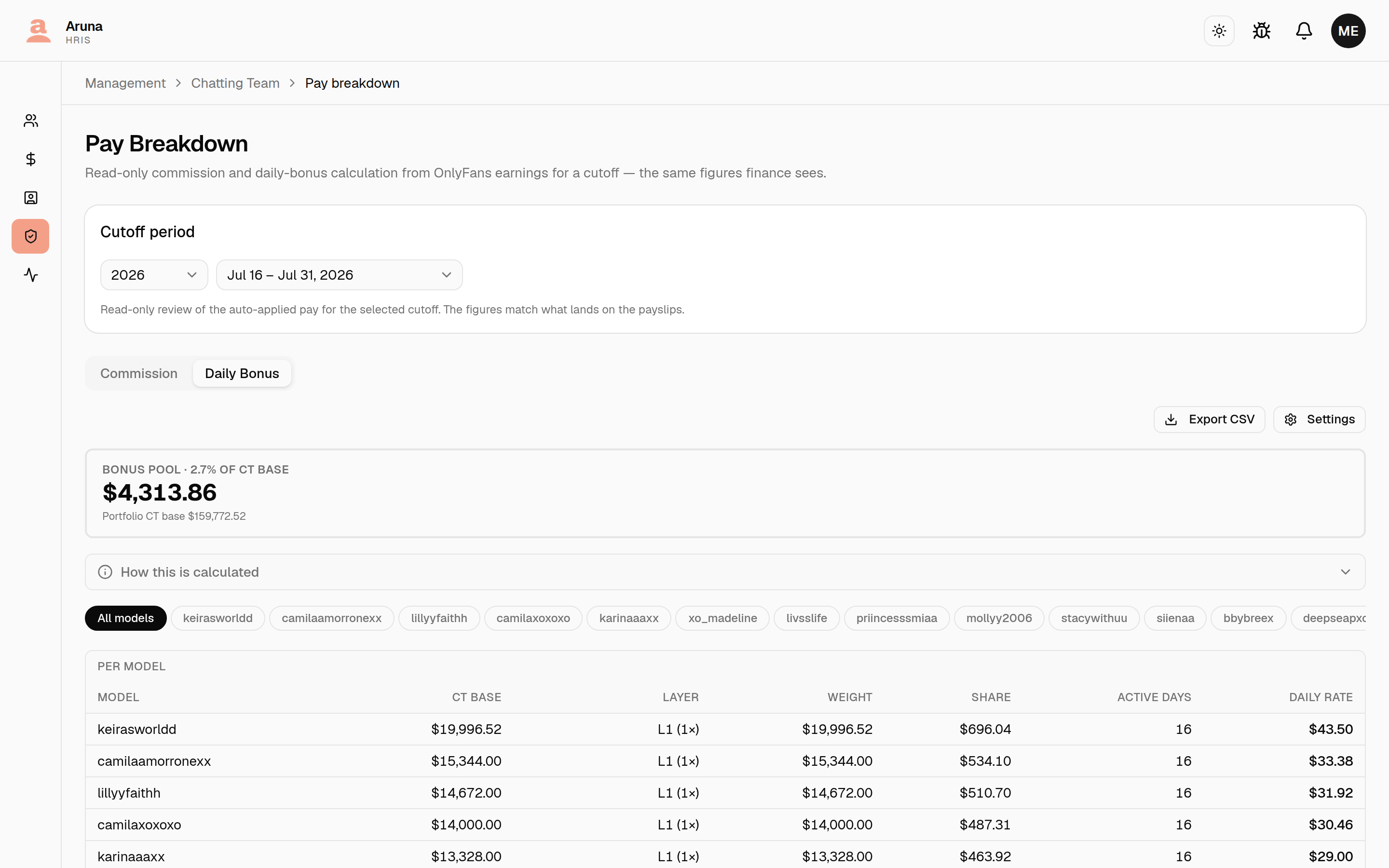Click Export CSV button

(x=1210, y=420)
